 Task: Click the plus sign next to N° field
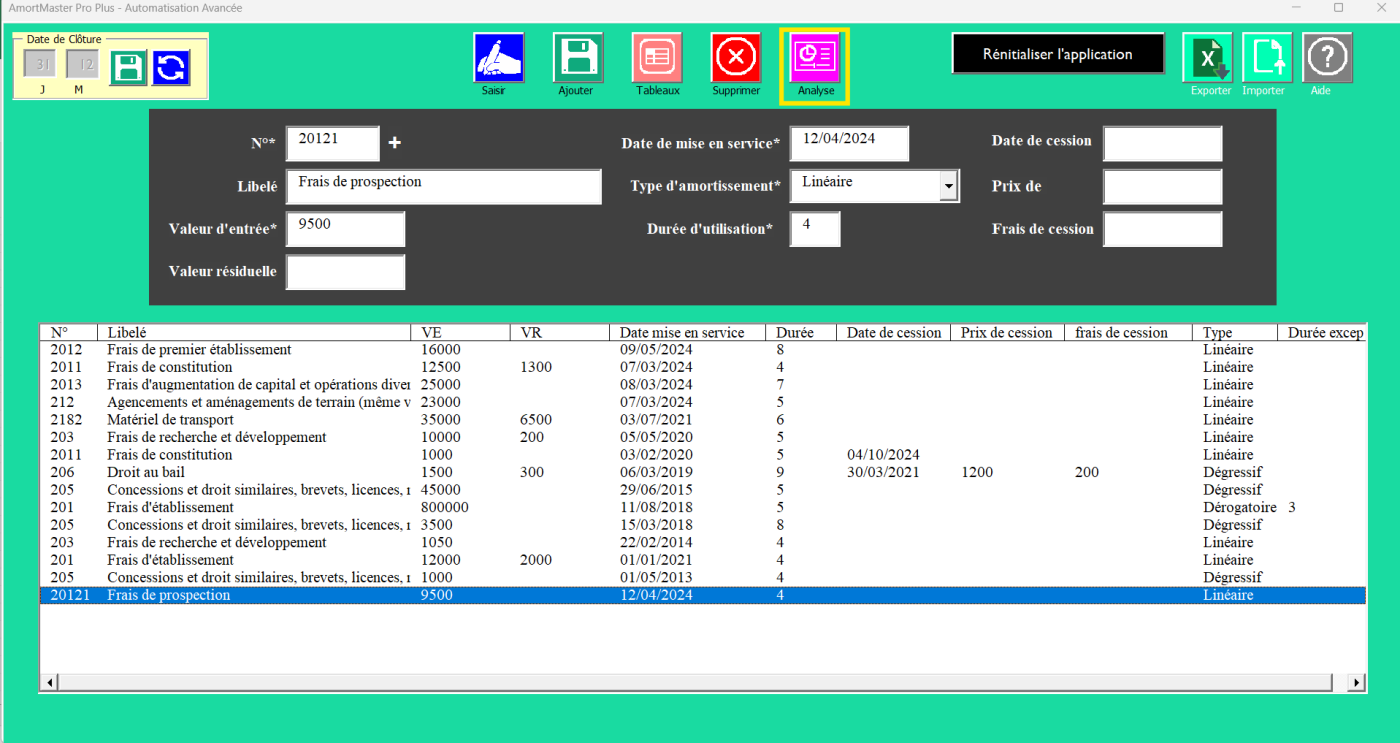click(394, 143)
